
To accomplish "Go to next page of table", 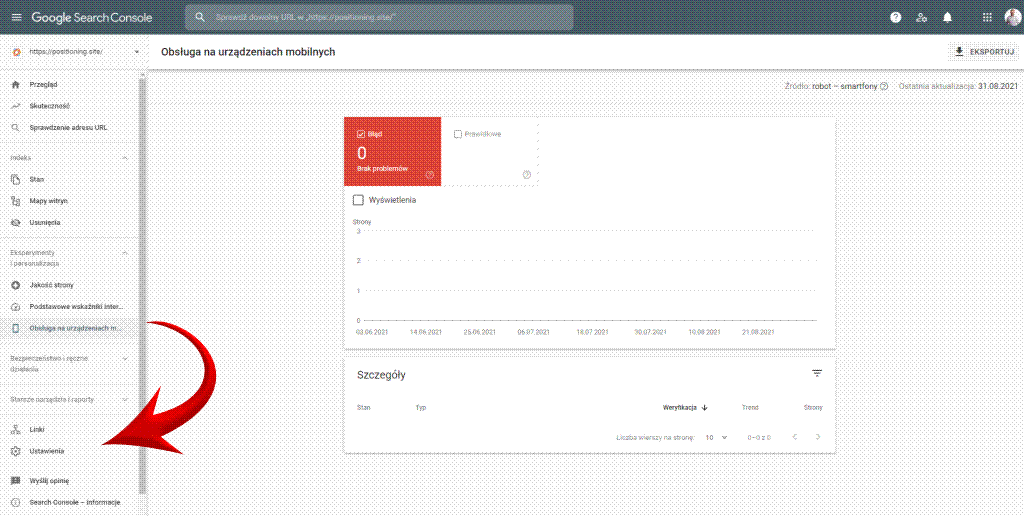I will coord(817,437).
